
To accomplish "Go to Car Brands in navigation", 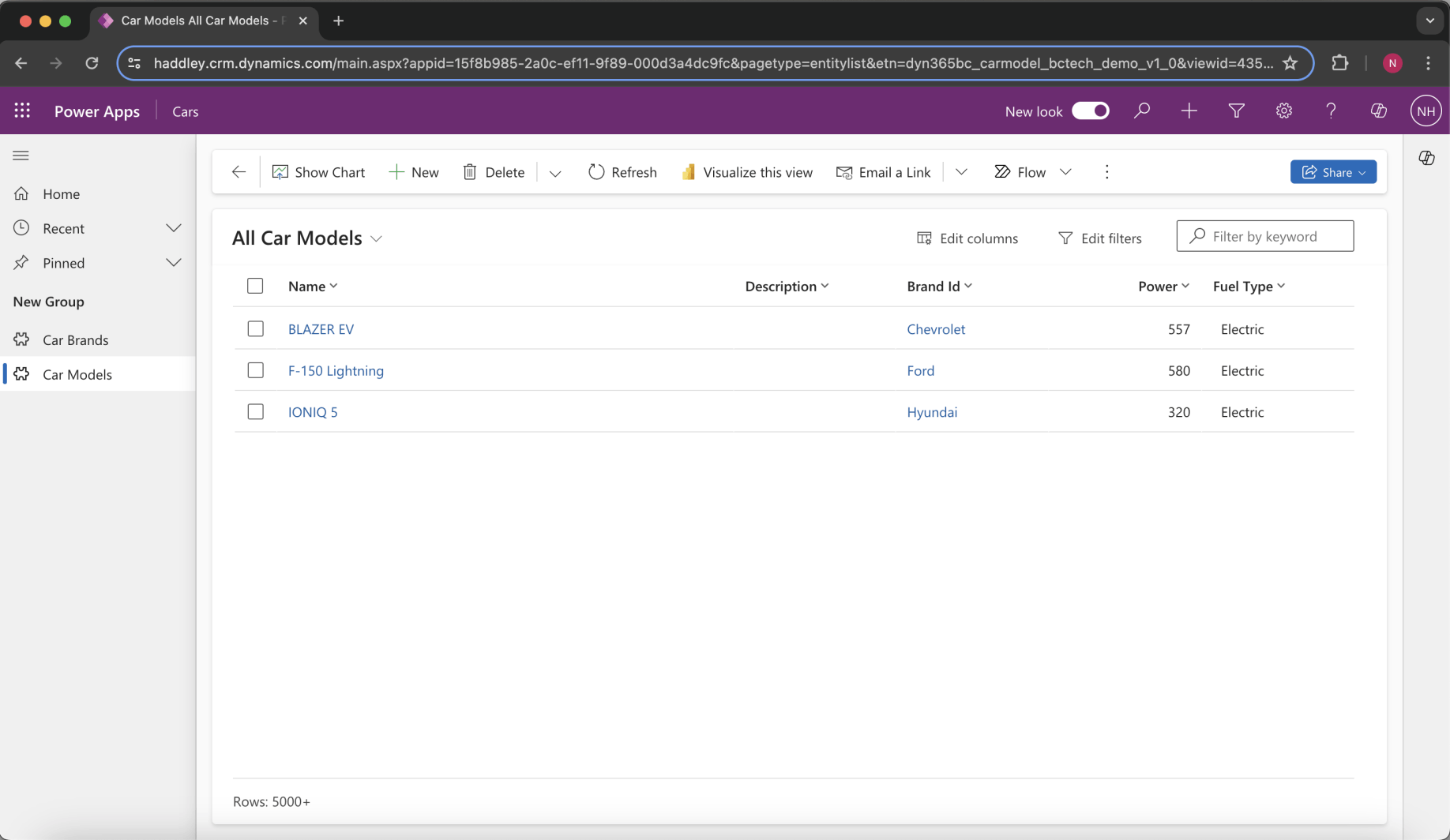I will click(x=75, y=339).
